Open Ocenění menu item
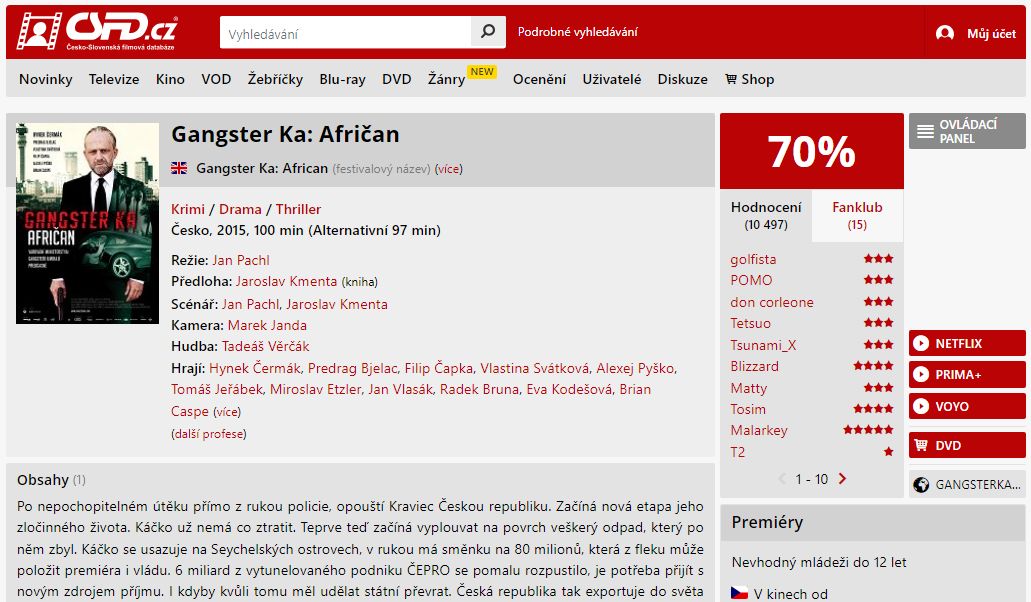The width and height of the screenshot is (1031, 602). point(539,79)
